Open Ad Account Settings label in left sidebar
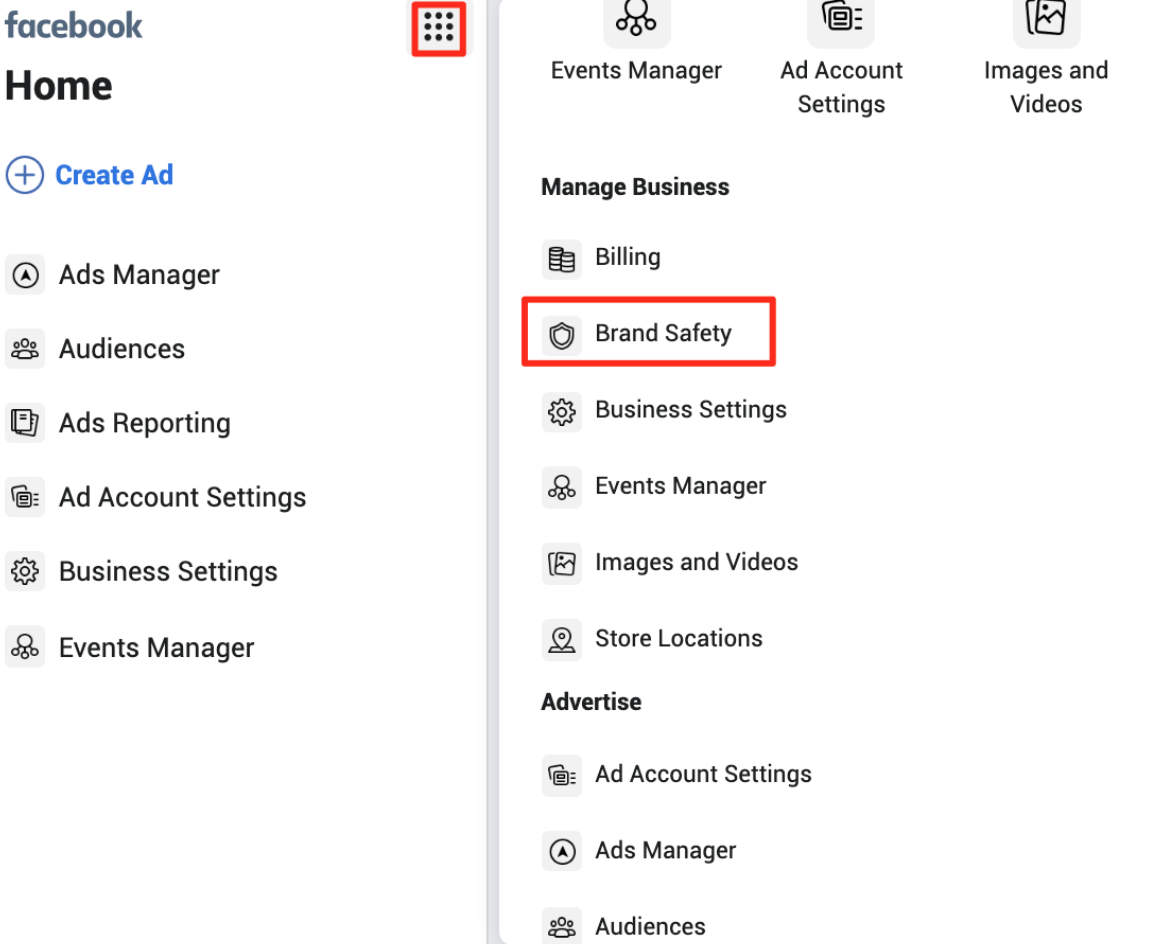Screen dimensions: 1170x944 (183, 497)
